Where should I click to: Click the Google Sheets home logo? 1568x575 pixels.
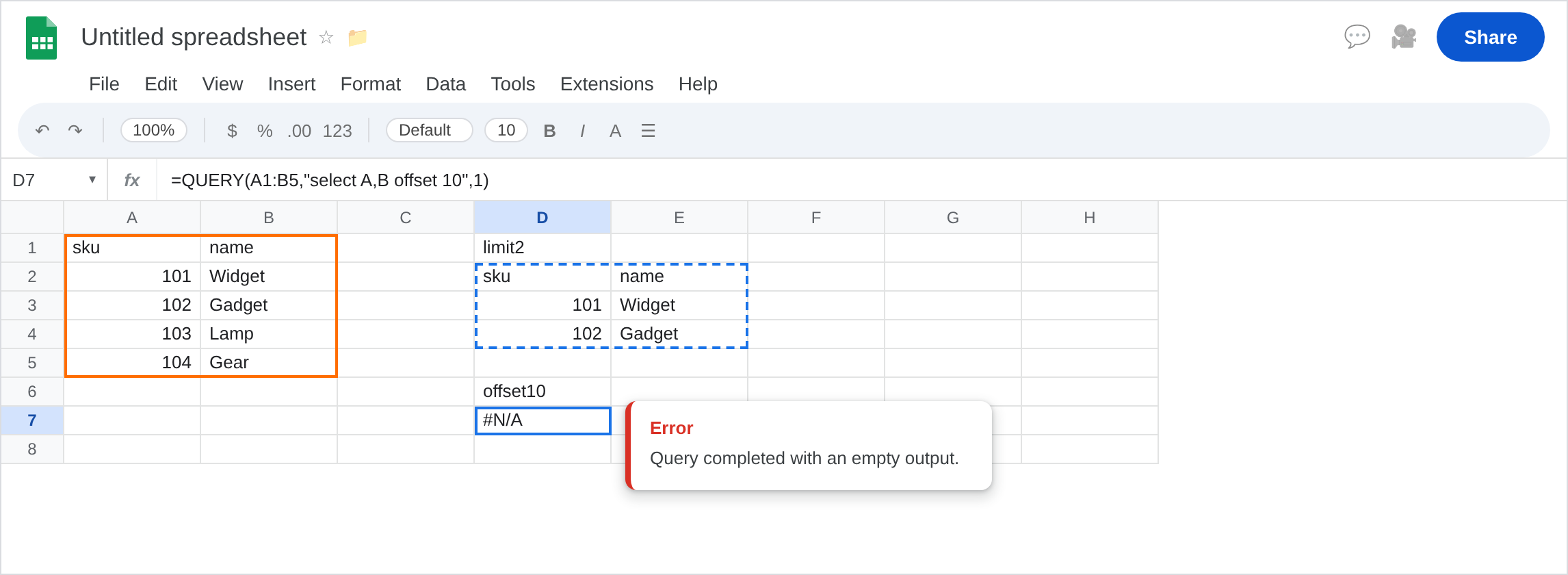pyautogui.click(x=41, y=38)
